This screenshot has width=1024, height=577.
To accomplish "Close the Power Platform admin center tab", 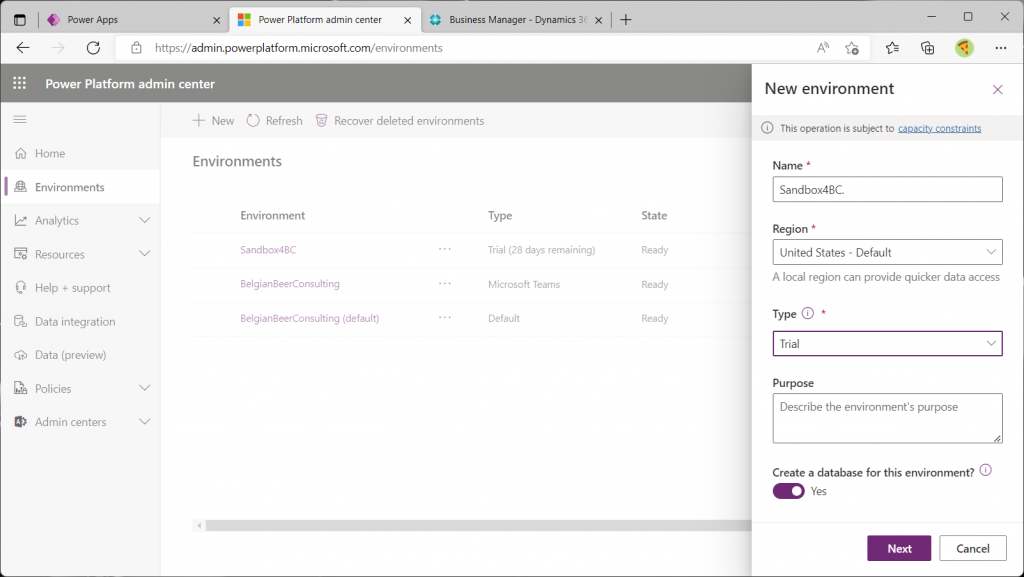I will 408,20.
